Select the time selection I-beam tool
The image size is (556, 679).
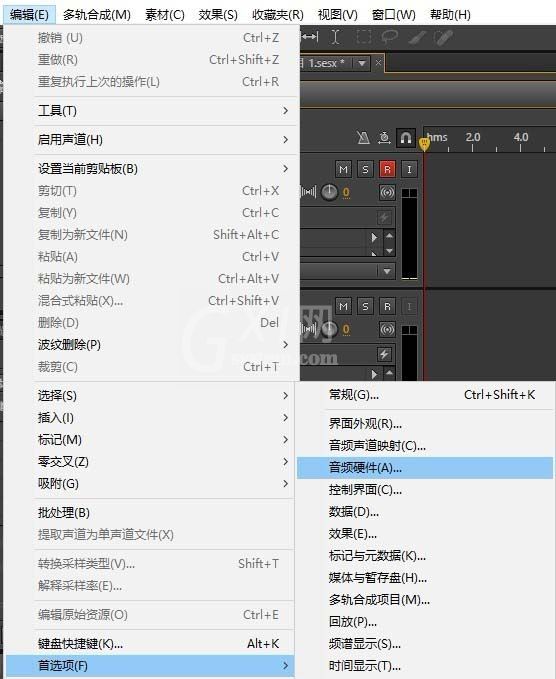point(335,37)
